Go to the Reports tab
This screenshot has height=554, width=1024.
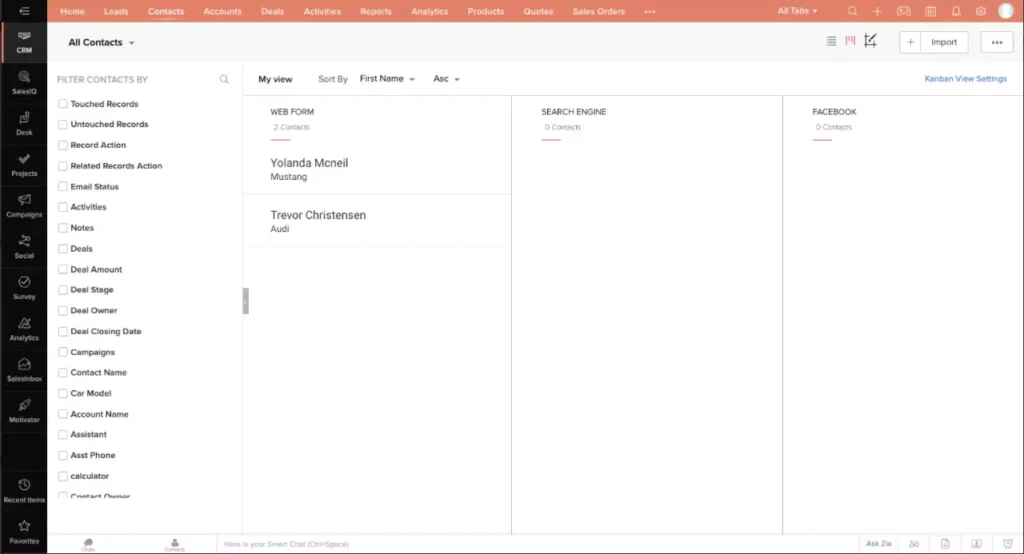click(376, 11)
